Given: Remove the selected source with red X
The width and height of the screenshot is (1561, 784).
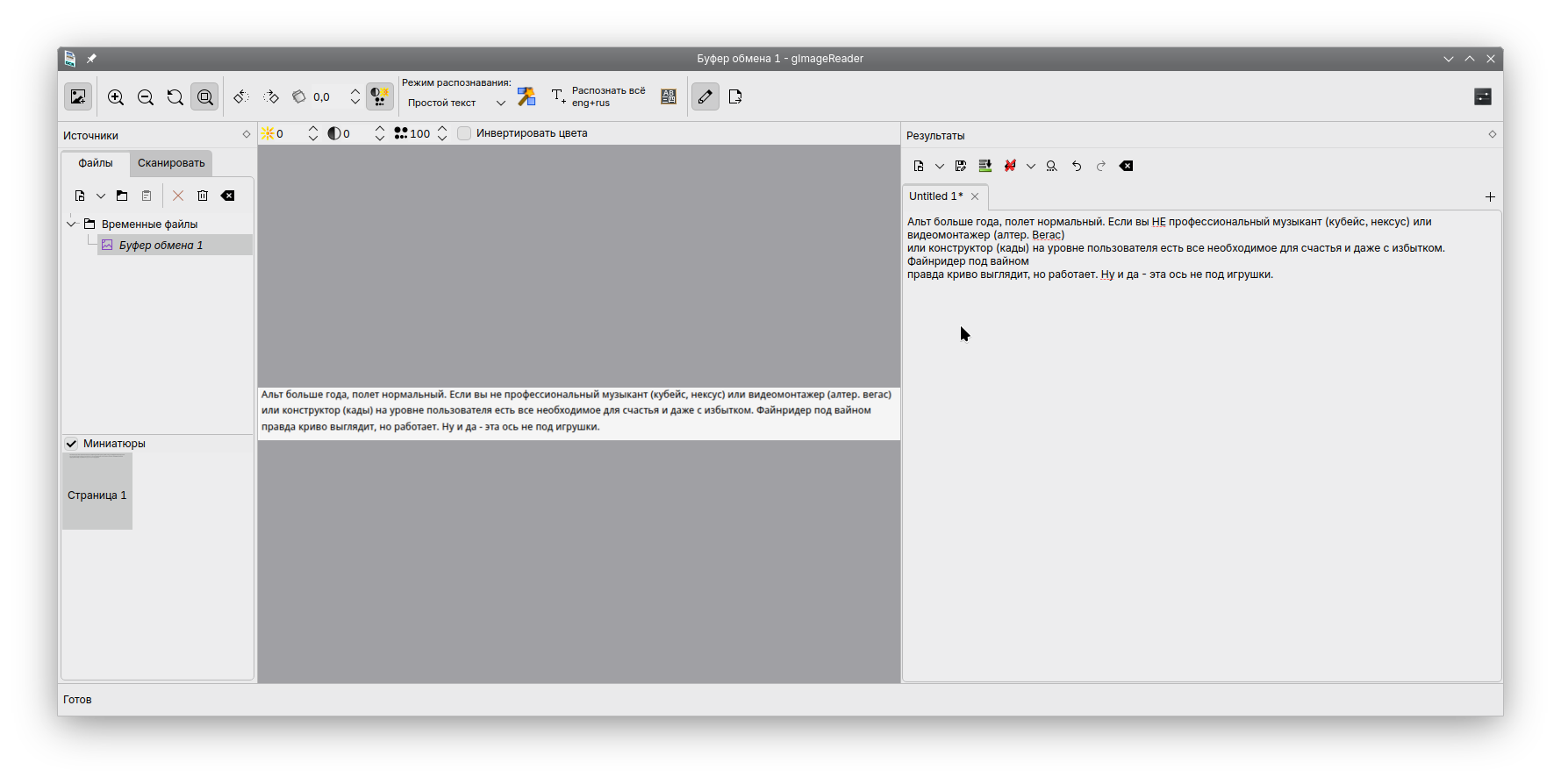Looking at the screenshot, I should point(178,196).
